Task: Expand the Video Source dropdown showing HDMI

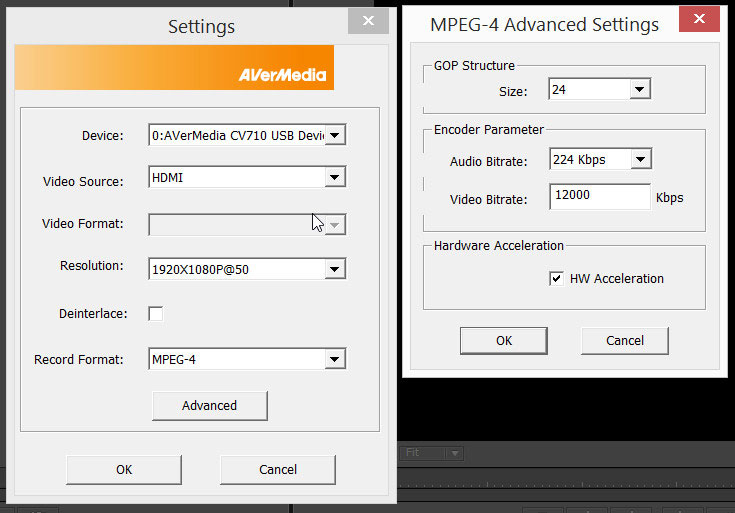Action: (247, 177)
